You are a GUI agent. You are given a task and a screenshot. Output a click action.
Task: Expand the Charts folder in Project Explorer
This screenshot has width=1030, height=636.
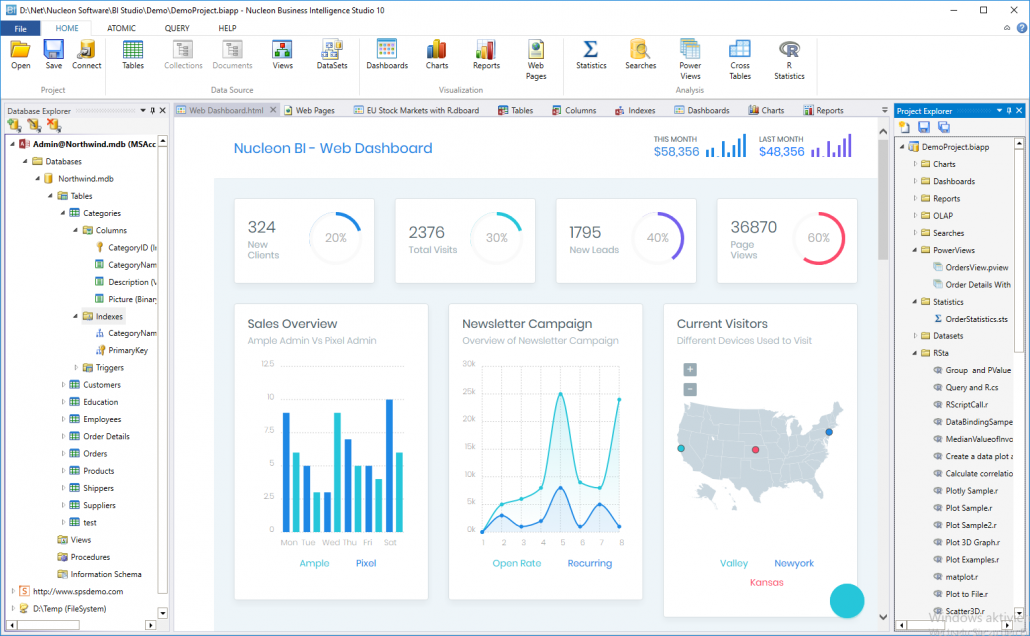[914, 164]
